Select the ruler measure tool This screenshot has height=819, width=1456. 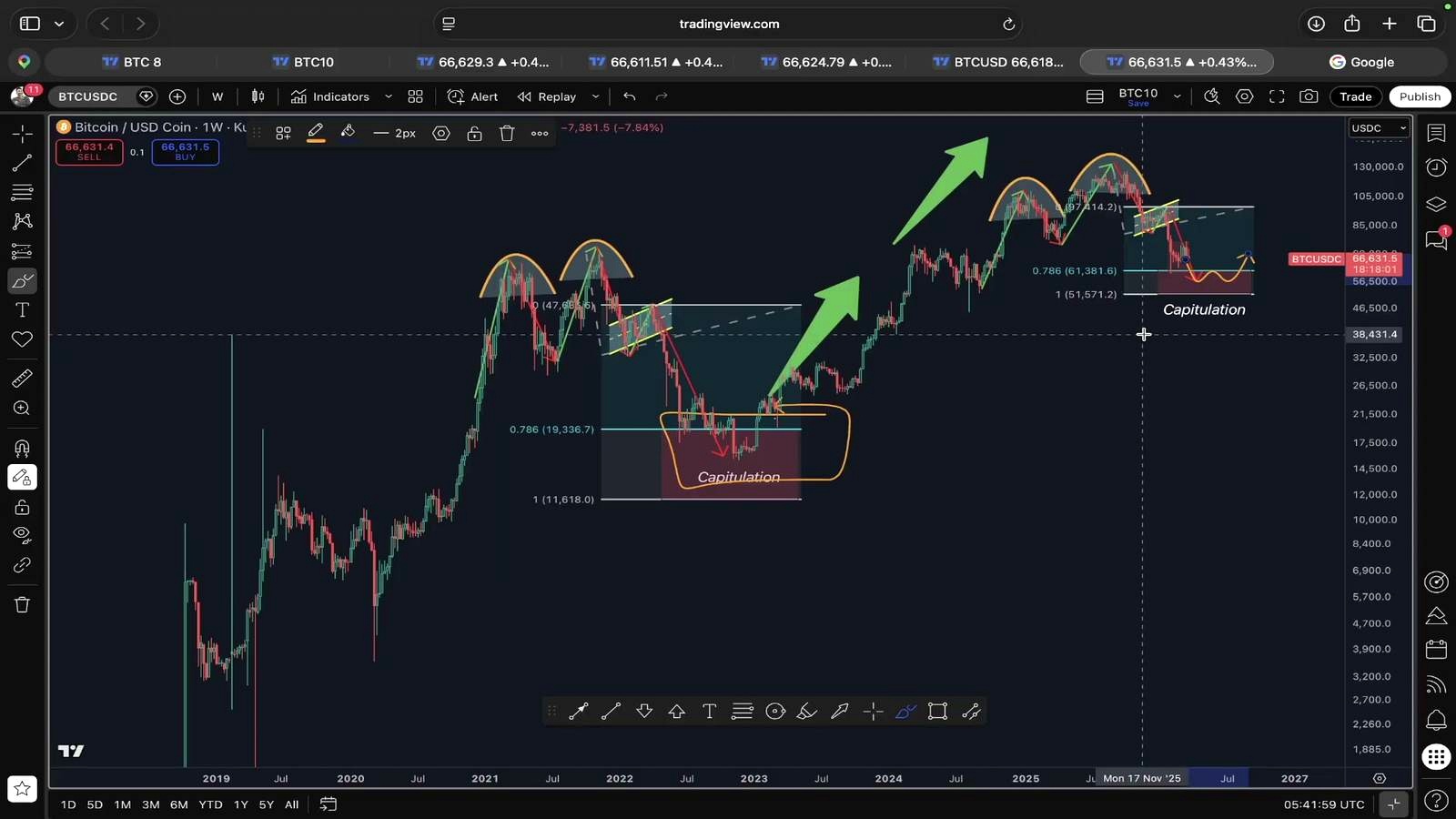click(x=22, y=379)
